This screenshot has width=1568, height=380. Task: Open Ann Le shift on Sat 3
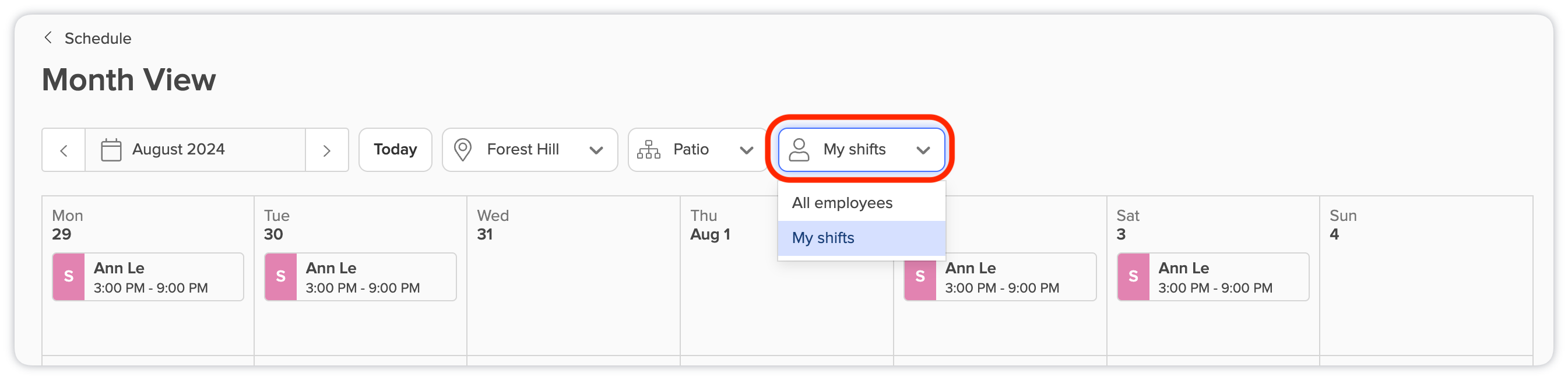click(x=1213, y=277)
